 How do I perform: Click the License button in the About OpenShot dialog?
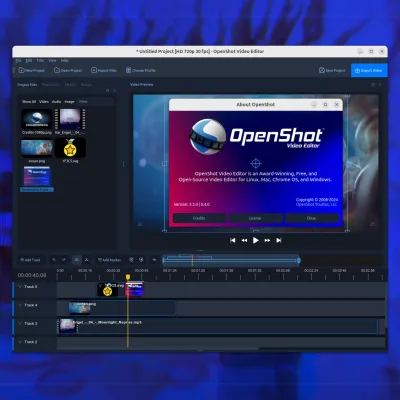[x=255, y=218]
